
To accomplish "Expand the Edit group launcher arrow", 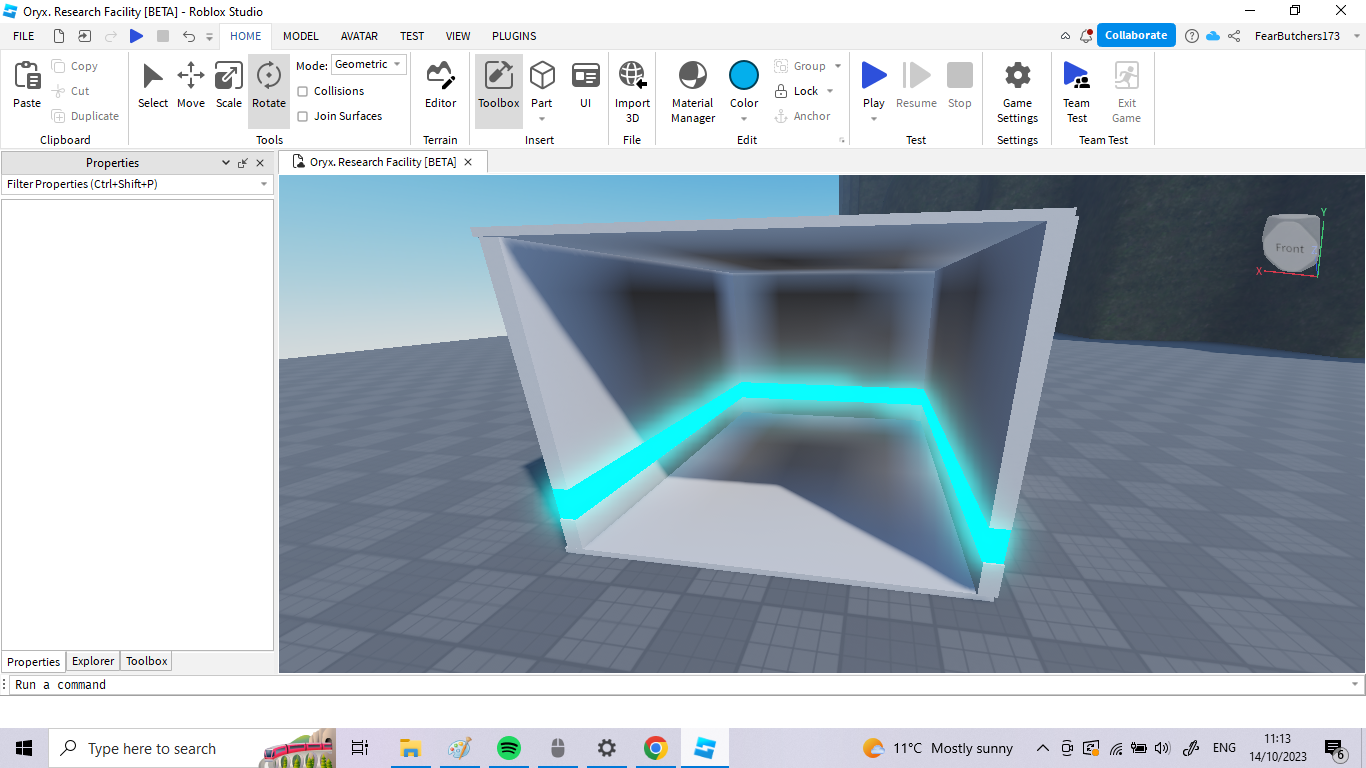I will tap(842, 141).
